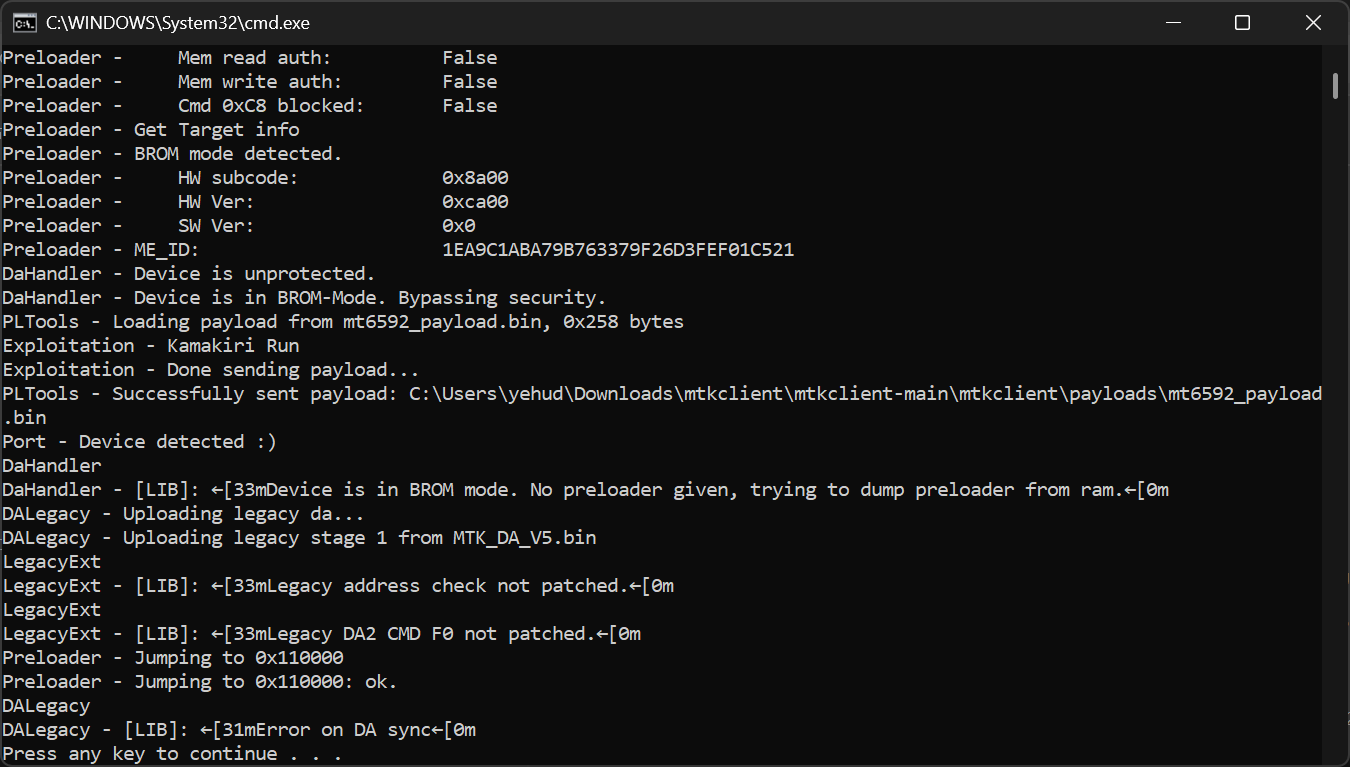Click the title text C:\WINDOWS\System32\cmd.exe
The width and height of the screenshot is (1350, 767).
pyautogui.click(x=177, y=22)
